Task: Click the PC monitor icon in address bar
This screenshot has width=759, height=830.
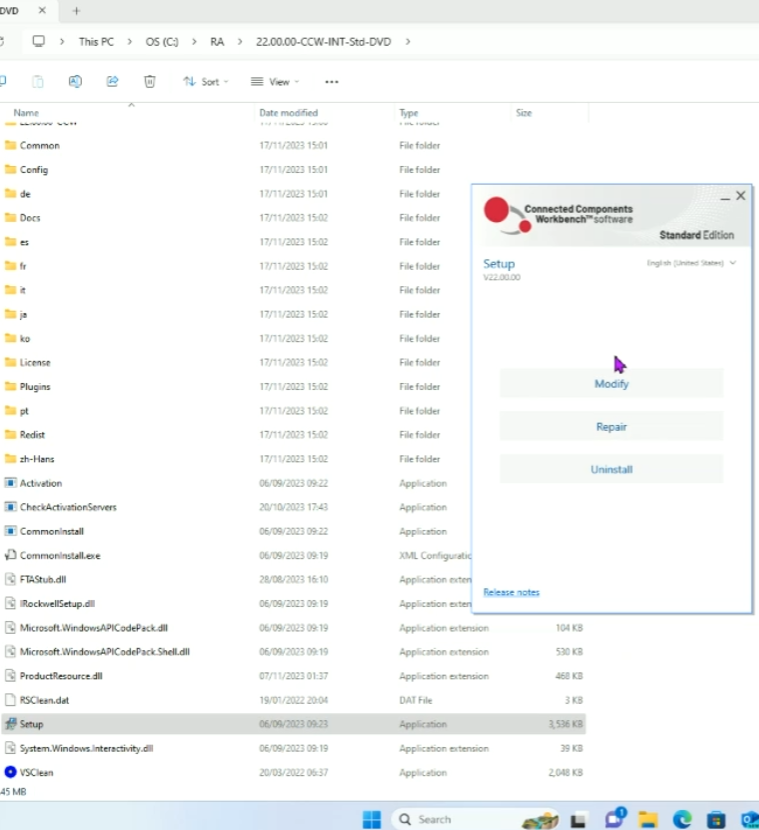Action: pos(39,41)
